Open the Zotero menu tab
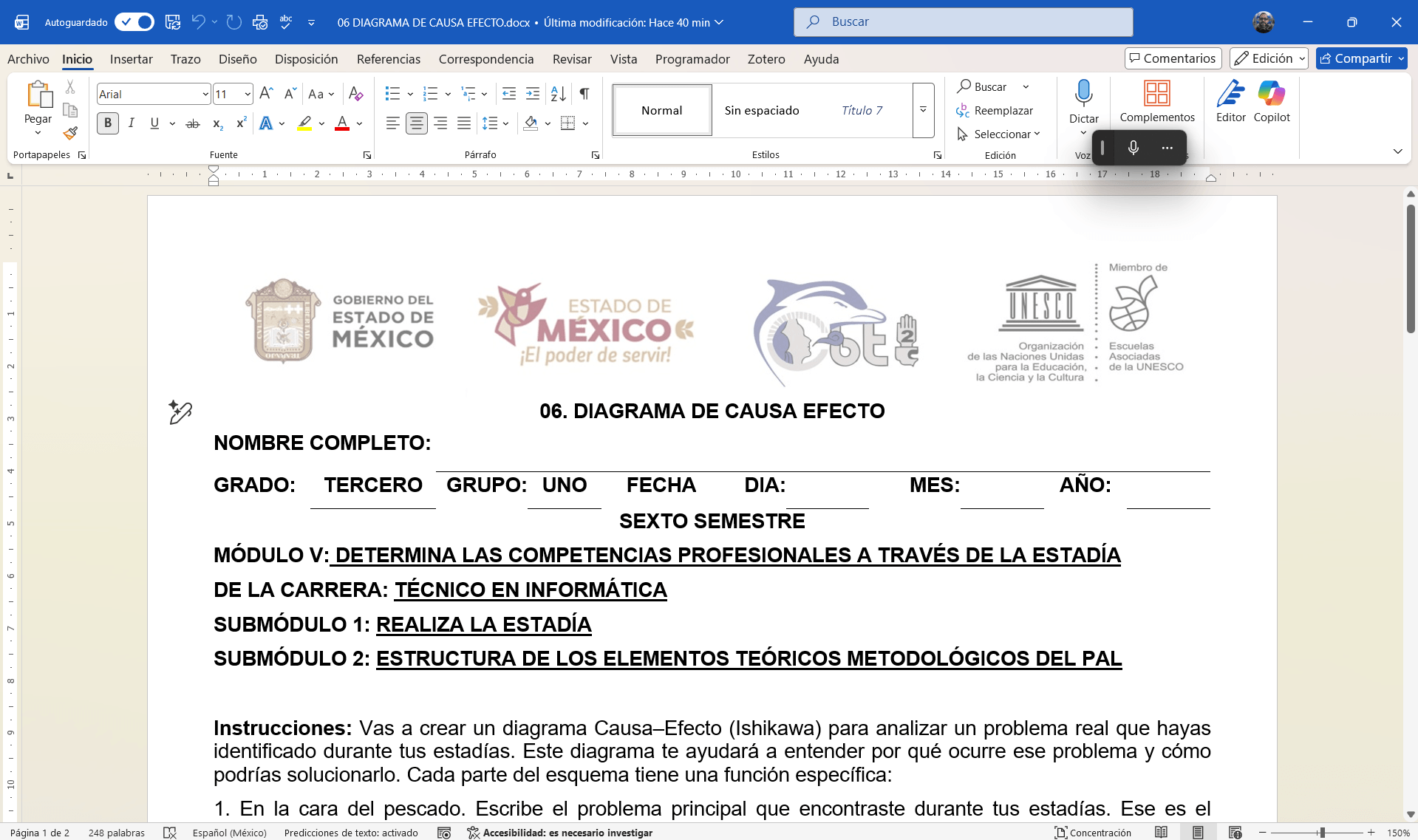The width and height of the screenshot is (1418, 840). click(766, 59)
